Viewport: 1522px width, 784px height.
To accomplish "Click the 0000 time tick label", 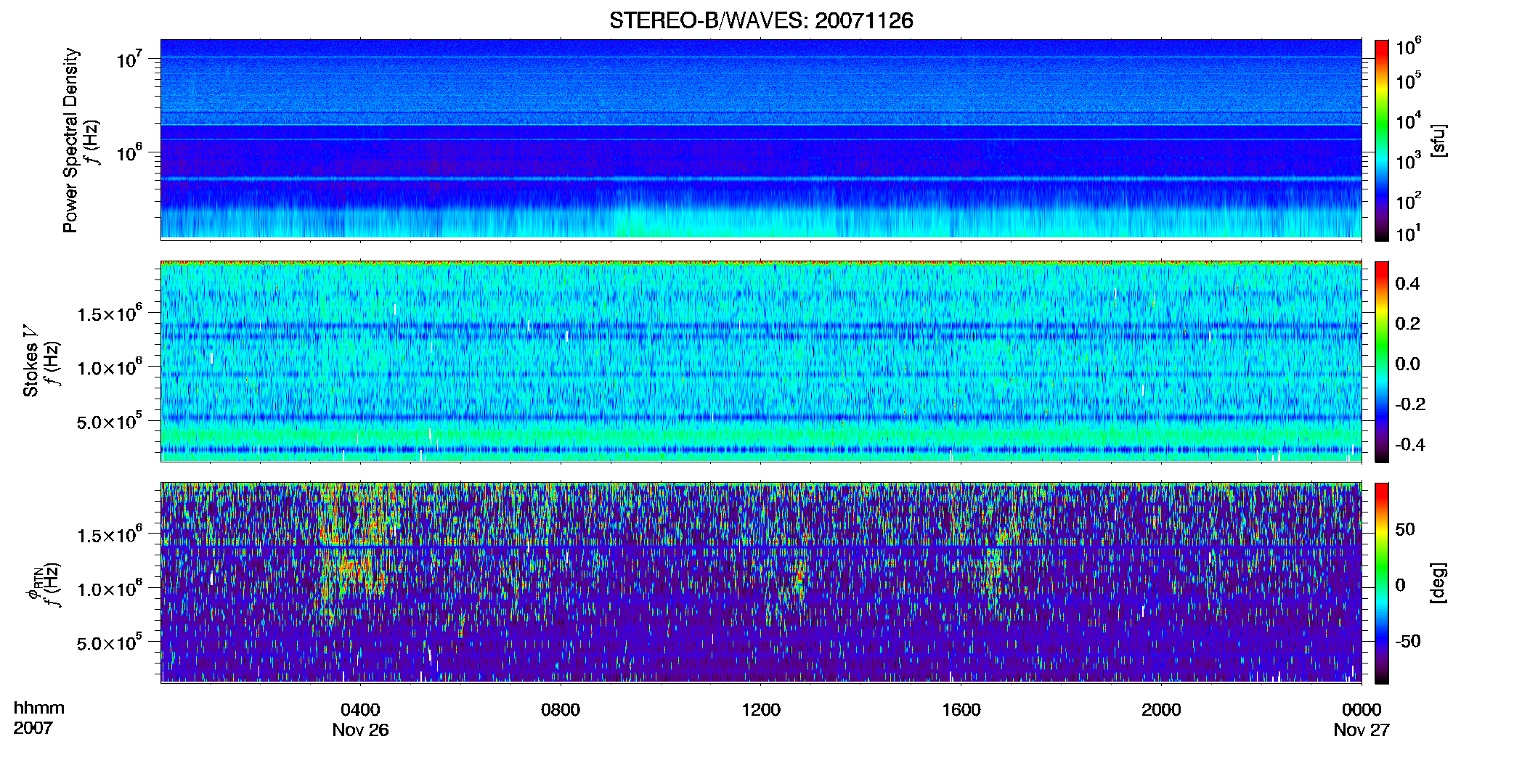I will point(1362,710).
